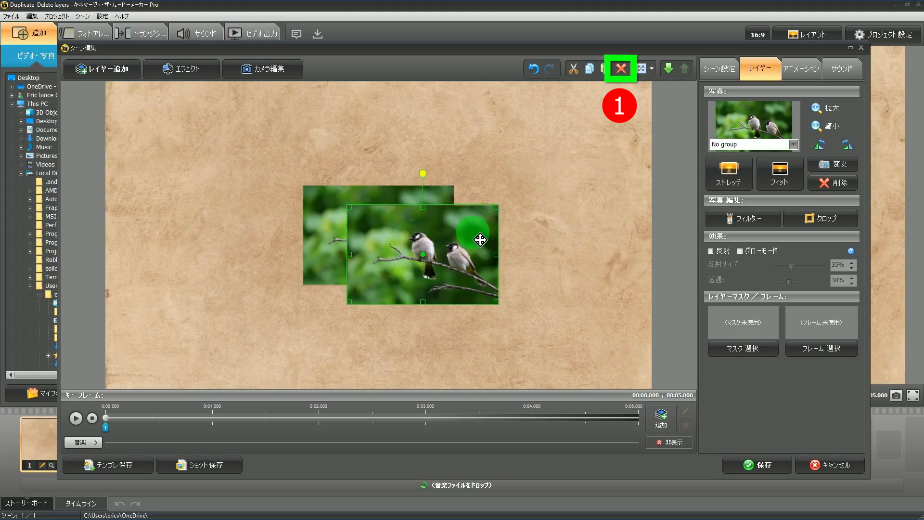Adjust the reflection type slider
924x520 pixels.
point(790,266)
